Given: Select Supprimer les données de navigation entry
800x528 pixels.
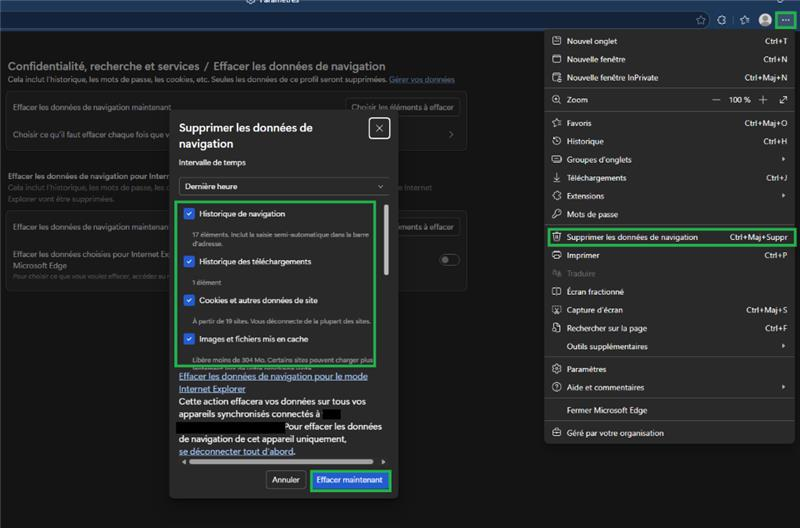Looking at the screenshot, I should pos(671,237).
